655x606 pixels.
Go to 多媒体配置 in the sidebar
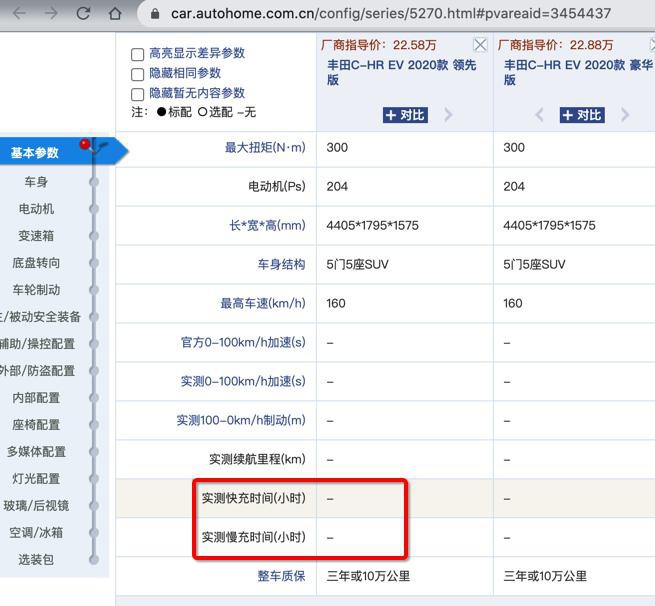(36, 451)
